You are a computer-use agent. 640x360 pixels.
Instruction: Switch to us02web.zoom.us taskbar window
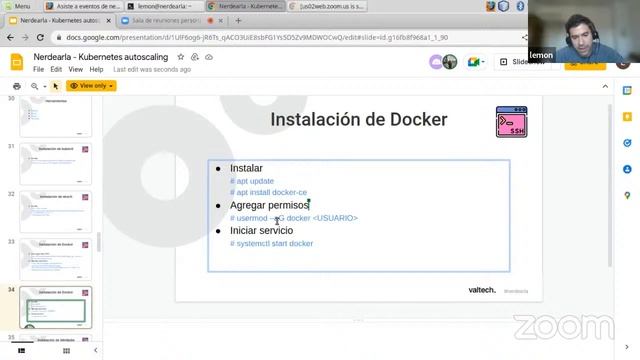click(x=327, y=6)
